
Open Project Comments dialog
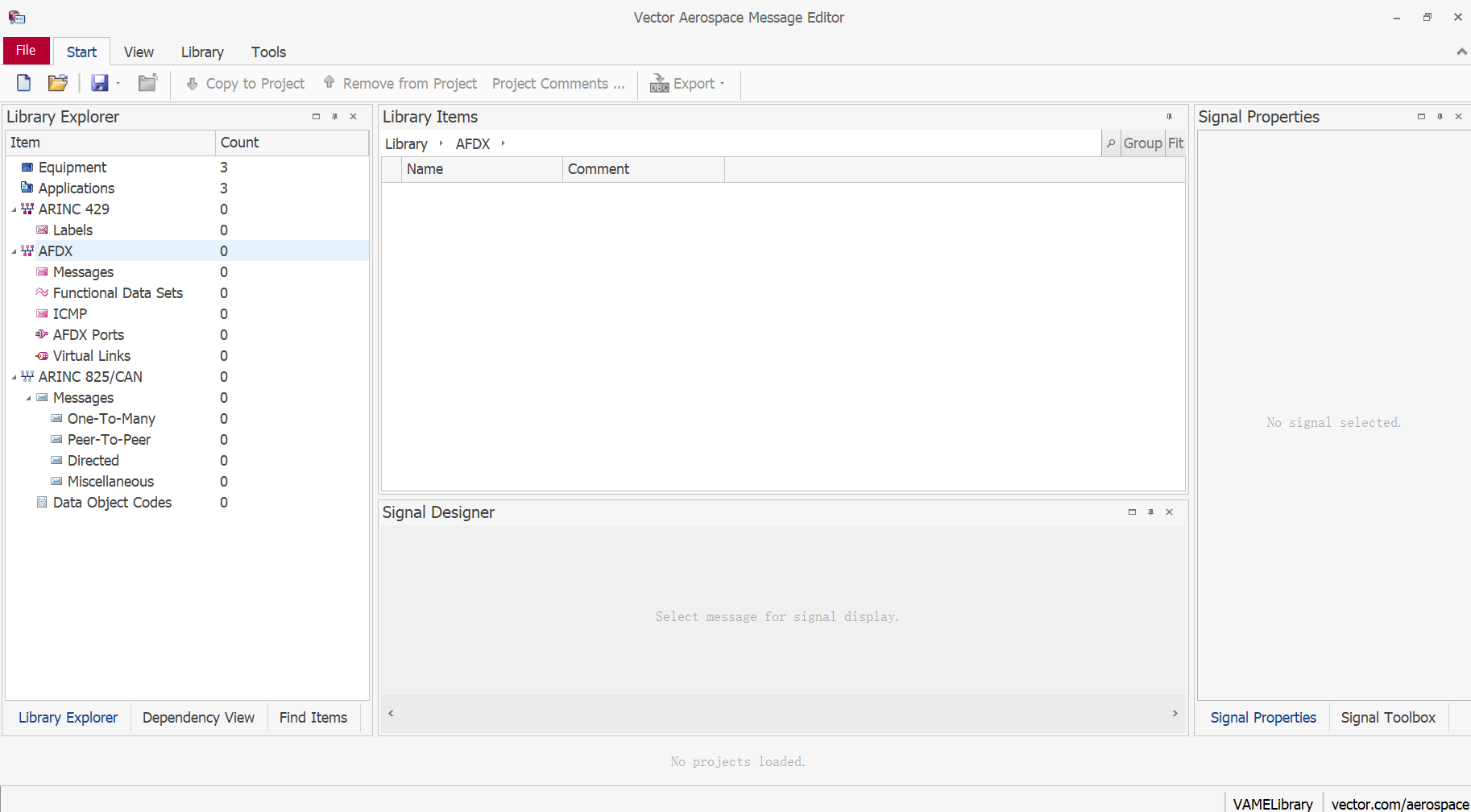tap(558, 84)
